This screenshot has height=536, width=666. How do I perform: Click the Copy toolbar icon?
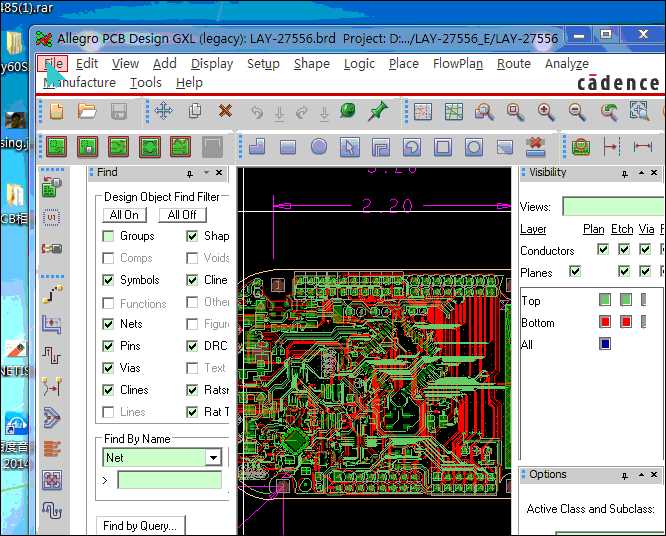coord(195,111)
